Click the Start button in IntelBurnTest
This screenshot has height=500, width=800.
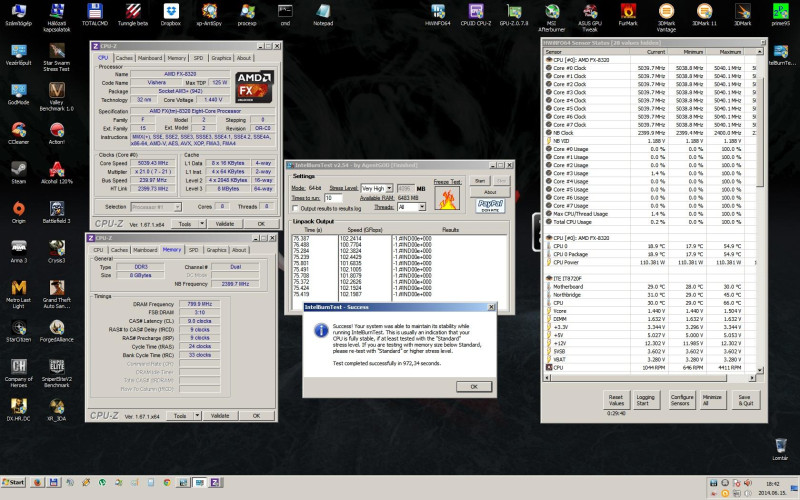pos(480,181)
